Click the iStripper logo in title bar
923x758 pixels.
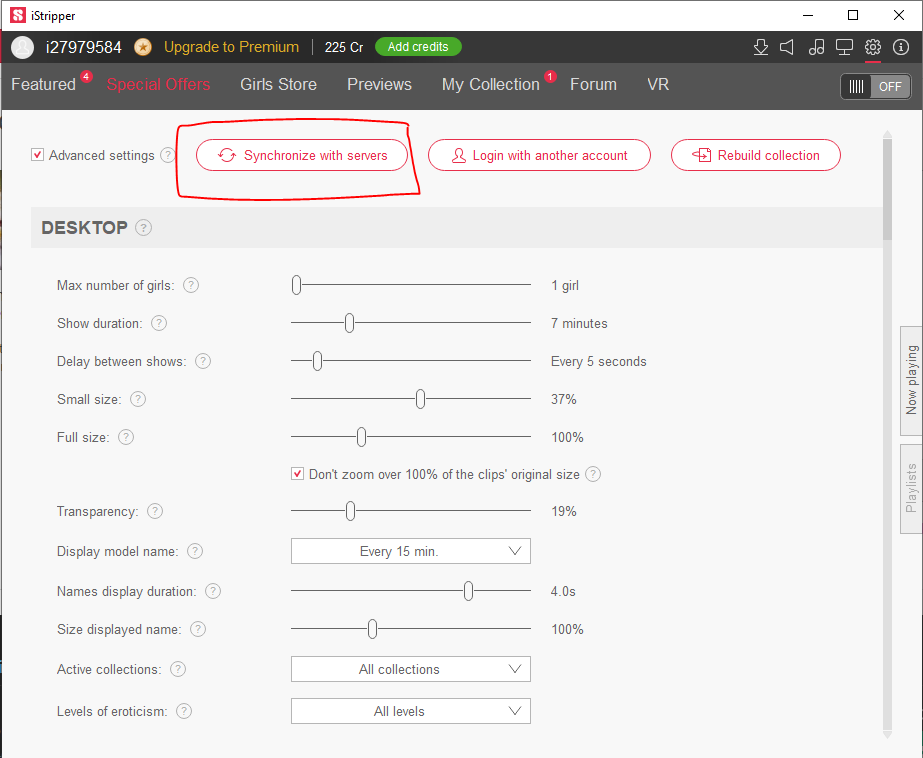click(x=18, y=15)
